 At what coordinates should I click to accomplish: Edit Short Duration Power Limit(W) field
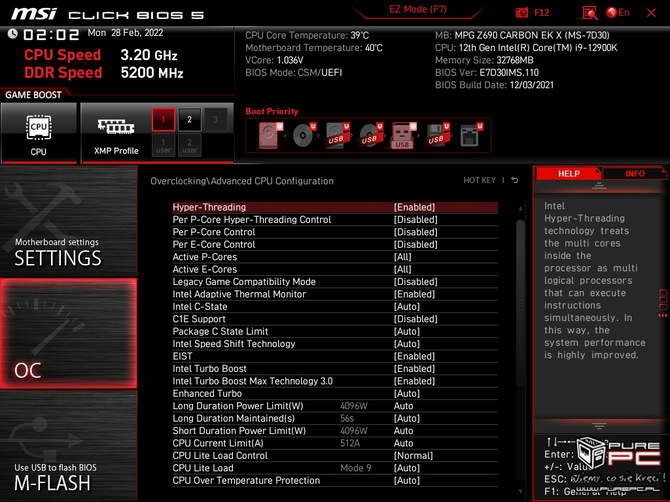click(x=403, y=430)
